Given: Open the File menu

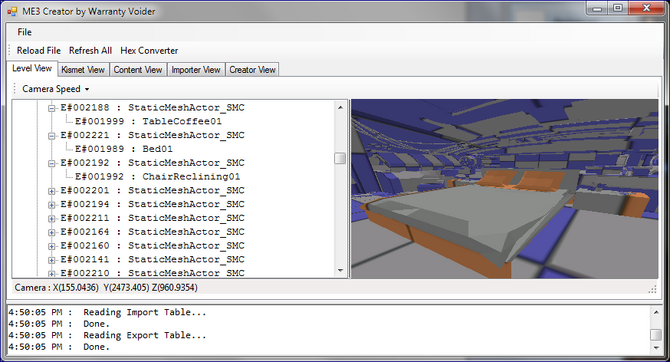Looking at the screenshot, I should pyautogui.click(x=24, y=32).
